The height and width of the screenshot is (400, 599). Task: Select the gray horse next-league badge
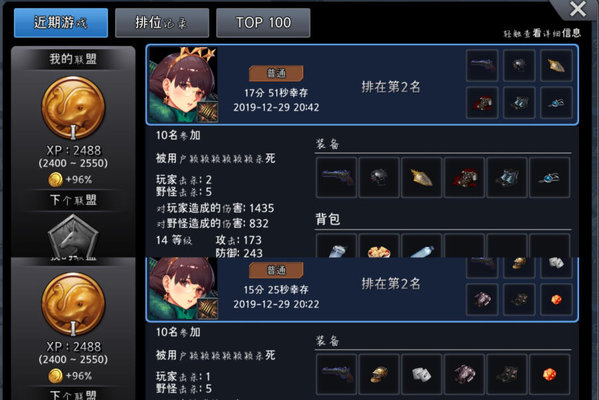(x=73, y=237)
